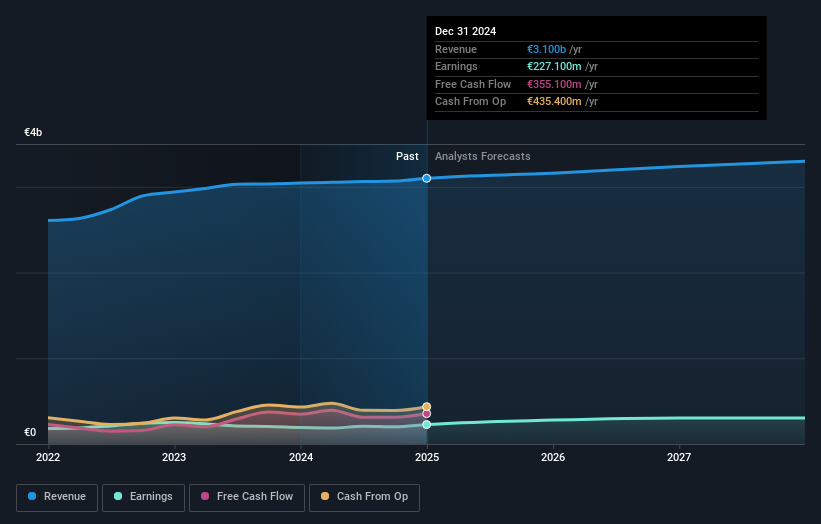Click the 2027 x-axis label
The height and width of the screenshot is (524, 821).
679,458
